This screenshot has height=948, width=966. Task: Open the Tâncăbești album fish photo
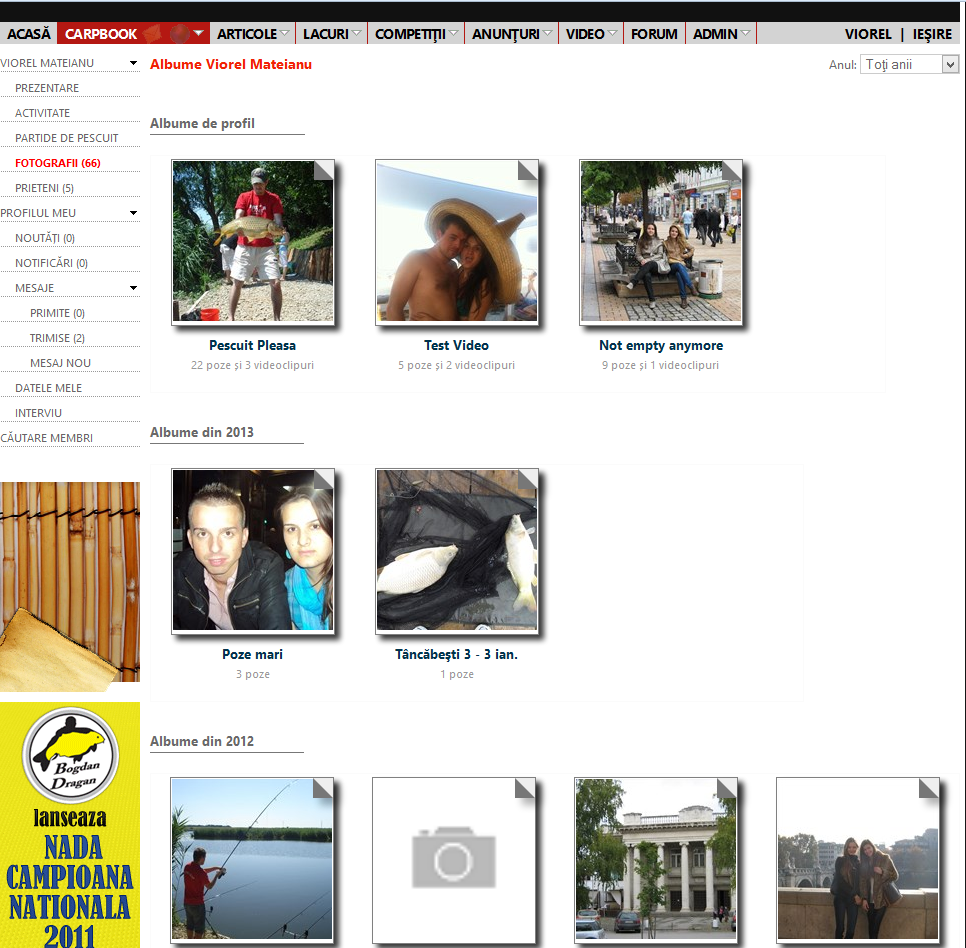point(456,550)
